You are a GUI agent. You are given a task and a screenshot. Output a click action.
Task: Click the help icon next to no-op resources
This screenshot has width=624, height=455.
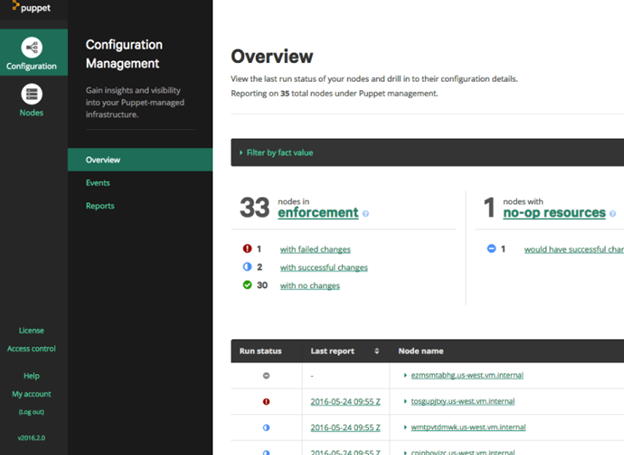612,214
